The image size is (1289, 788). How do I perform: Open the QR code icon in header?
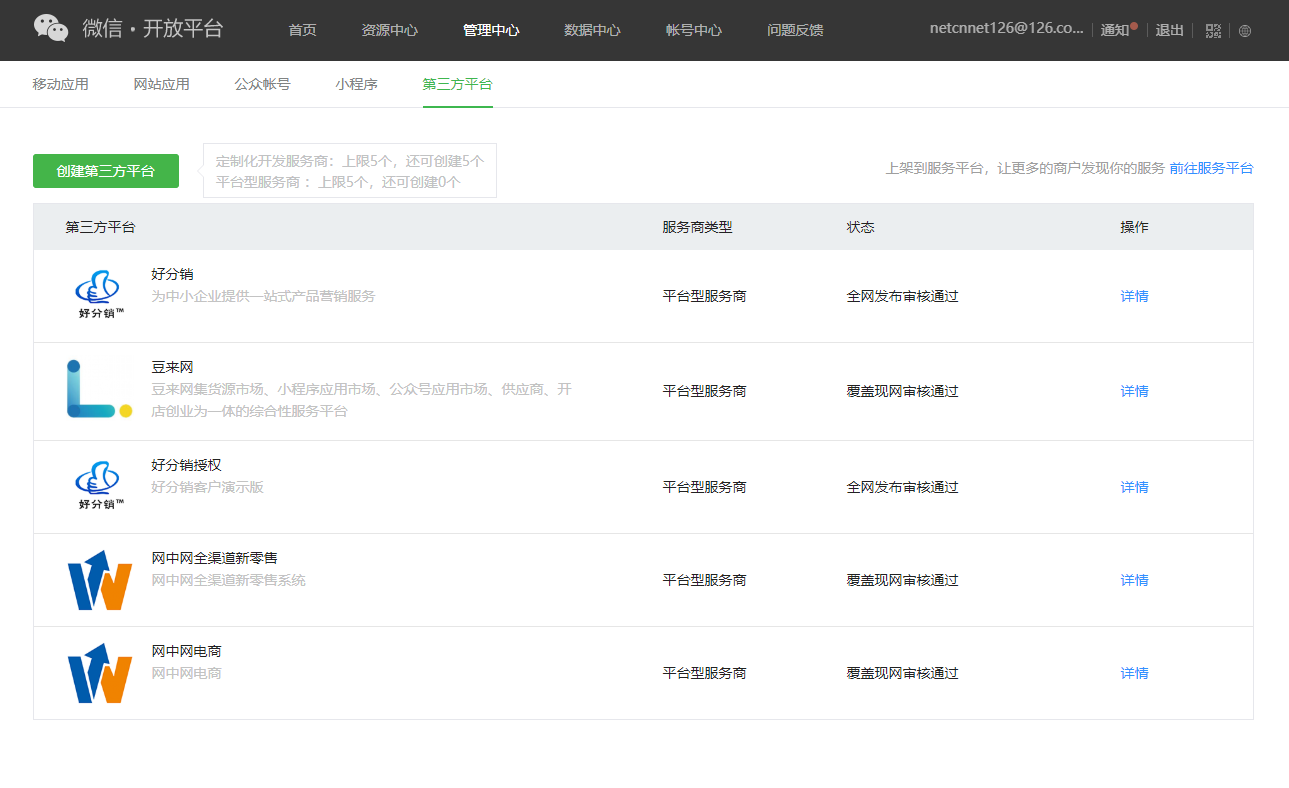[1213, 30]
